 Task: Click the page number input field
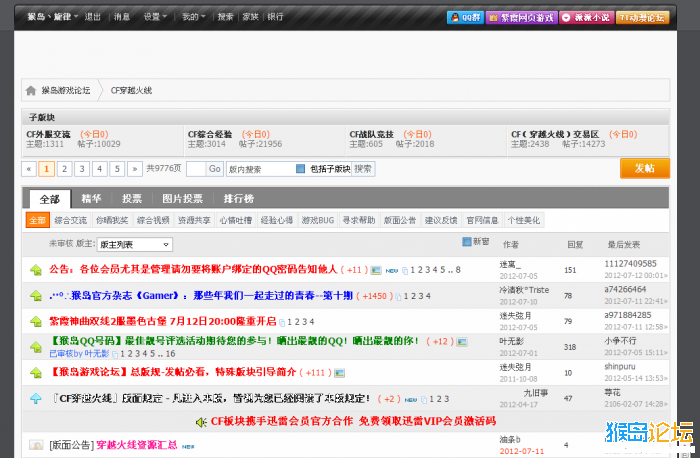tap(196, 169)
